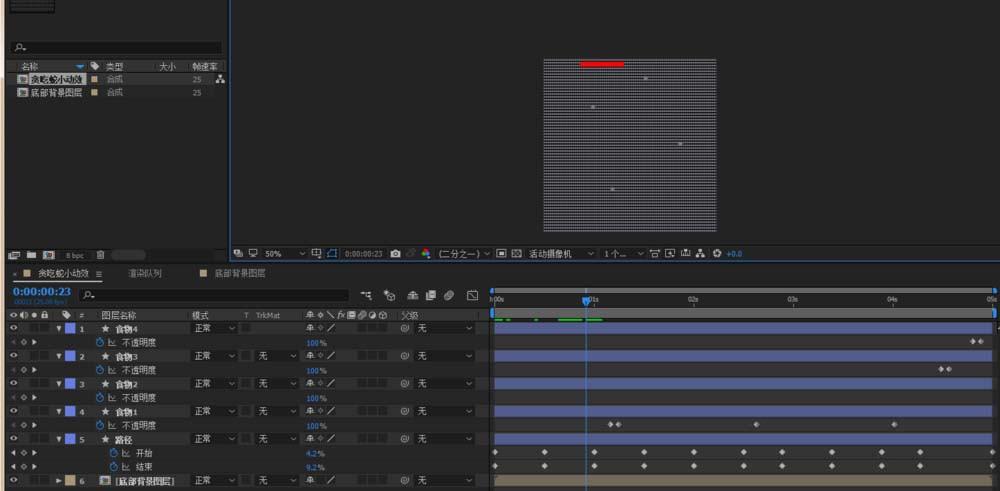1000x491 pixels.
Task: Hide the 食物4 layer using eye icon
Action: [x=14, y=328]
